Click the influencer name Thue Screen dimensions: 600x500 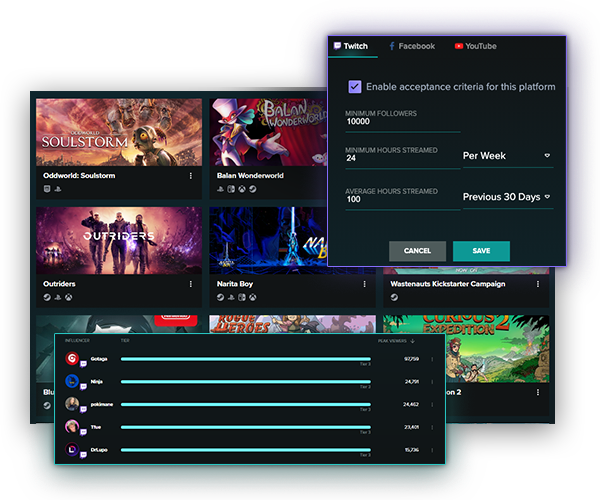(x=96, y=427)
